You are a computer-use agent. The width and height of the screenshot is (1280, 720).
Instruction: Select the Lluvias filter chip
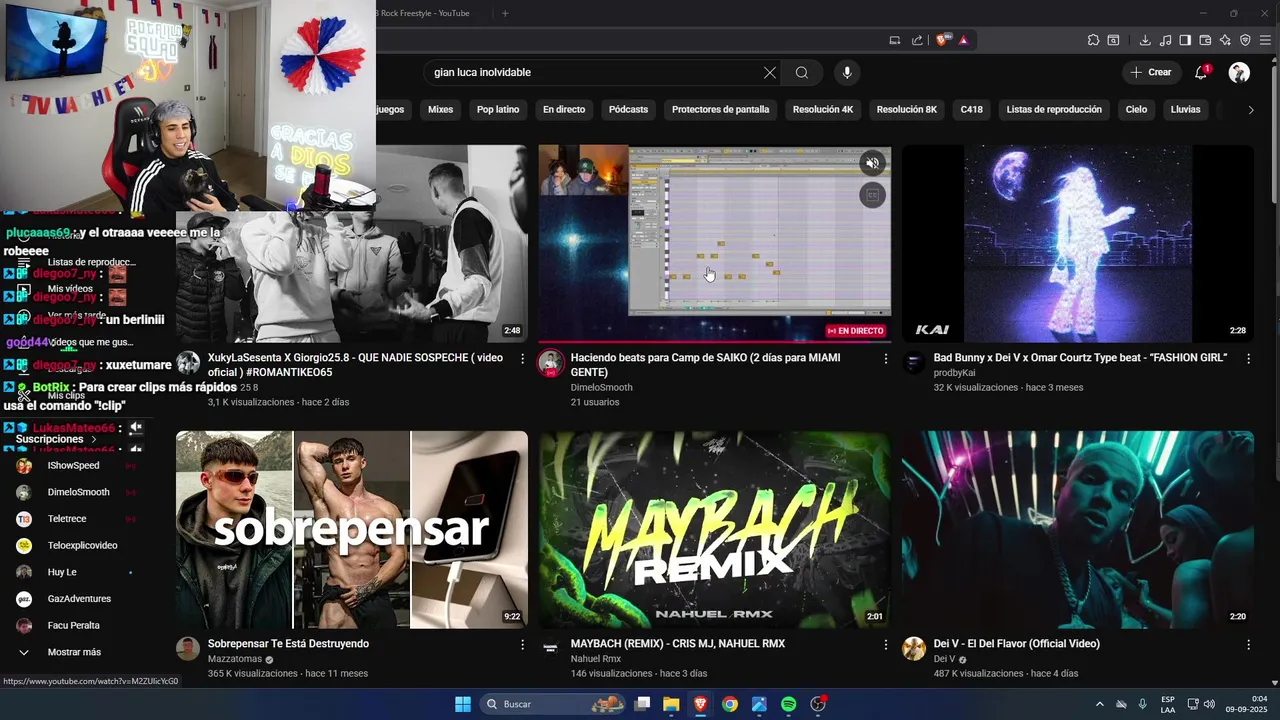[1185, 110]
